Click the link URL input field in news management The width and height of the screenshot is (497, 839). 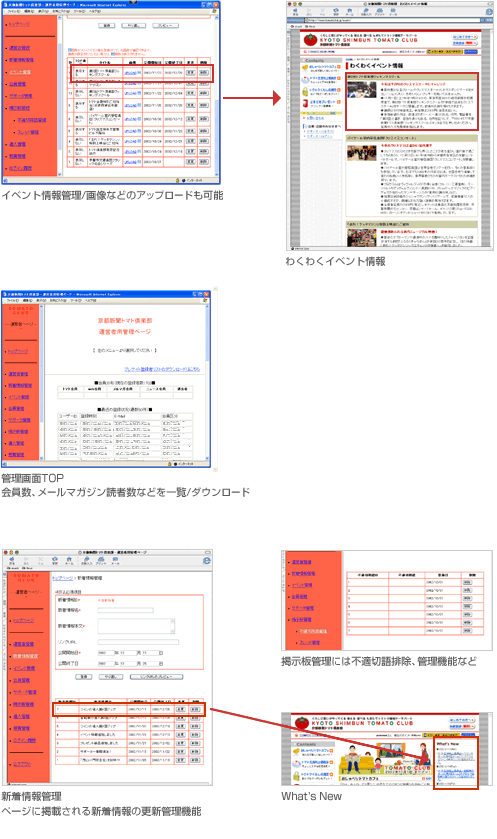tap(138, 642)
